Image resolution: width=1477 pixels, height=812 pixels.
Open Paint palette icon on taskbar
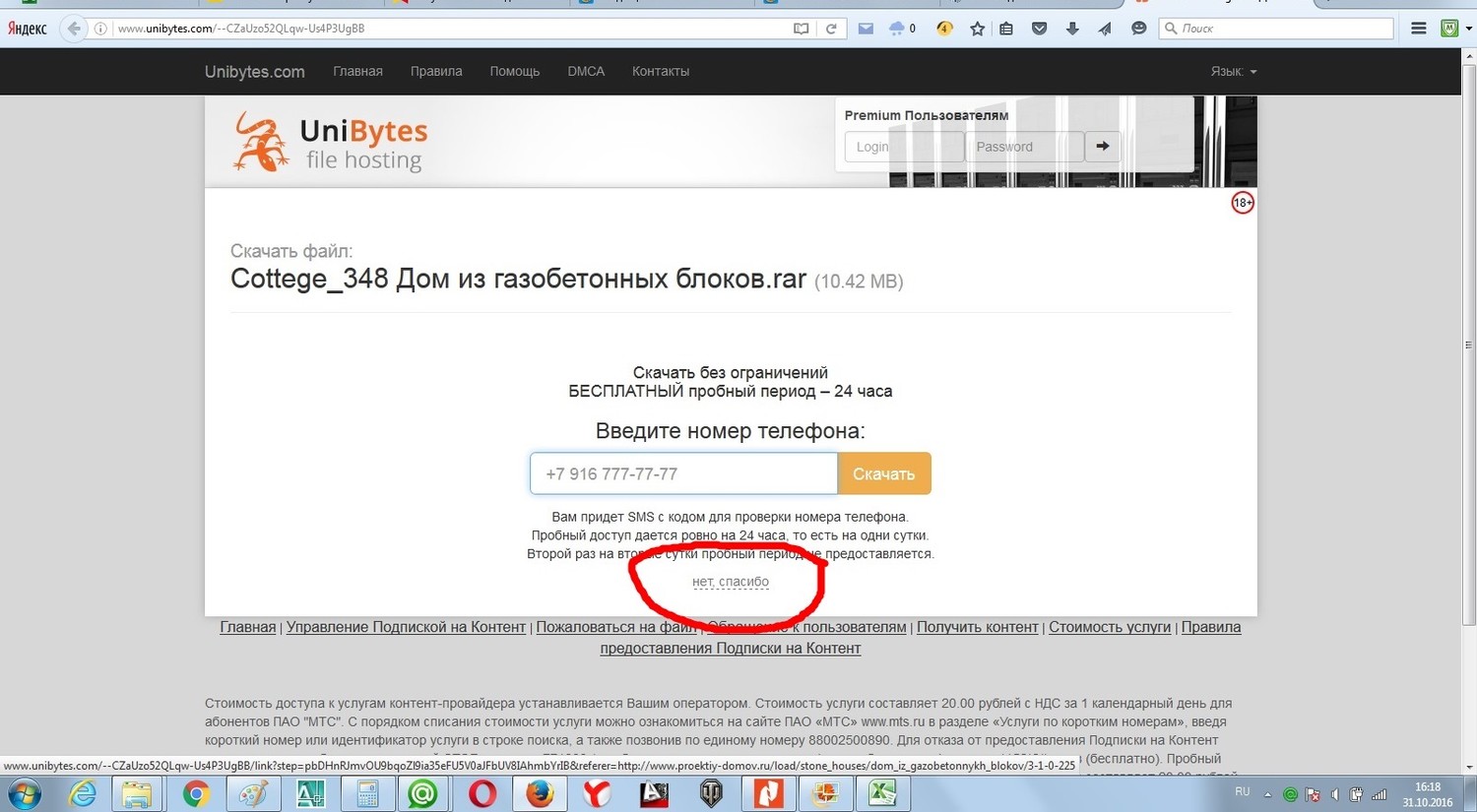click(253, 793)
